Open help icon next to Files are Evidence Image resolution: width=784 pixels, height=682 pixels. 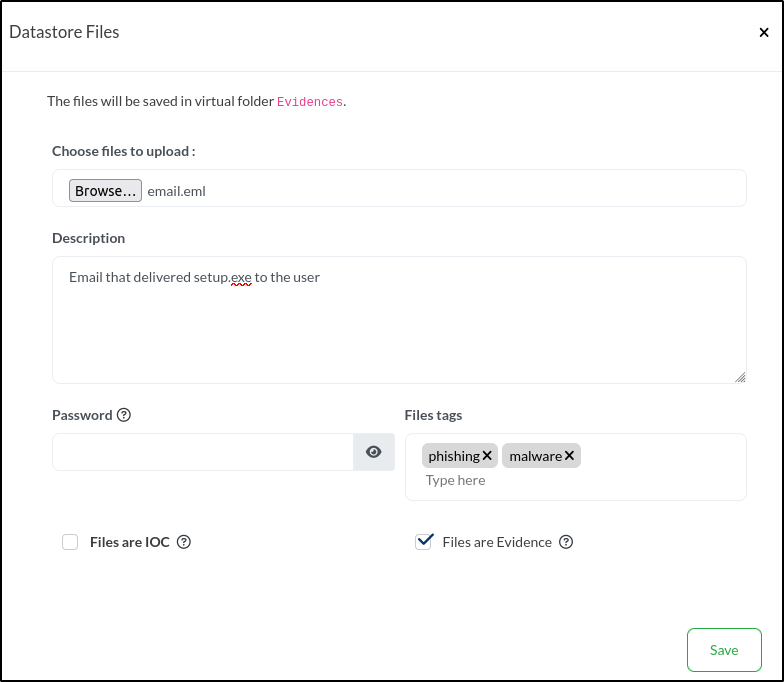pos(566,542)
